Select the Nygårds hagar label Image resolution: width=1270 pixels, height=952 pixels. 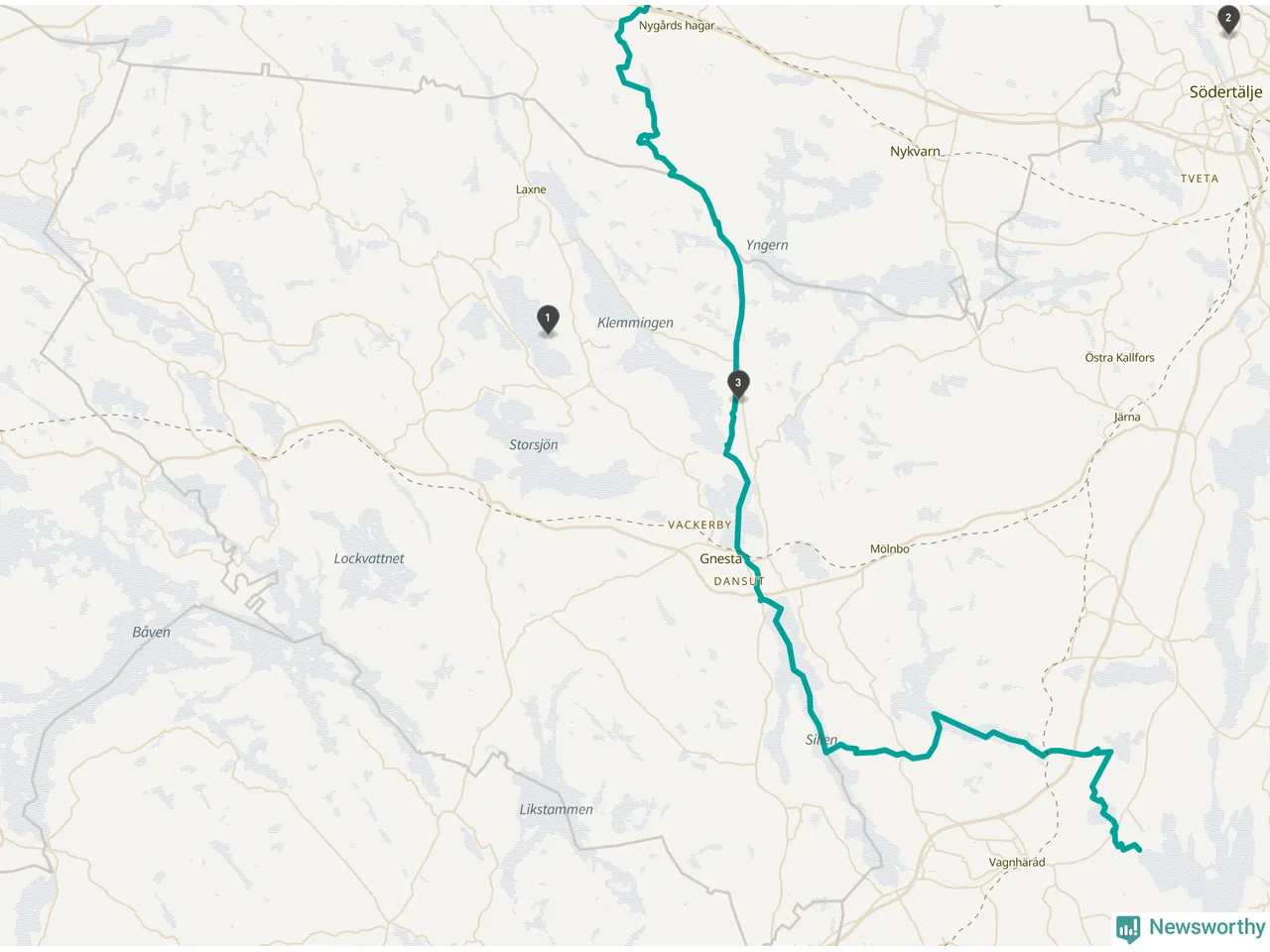677,26
